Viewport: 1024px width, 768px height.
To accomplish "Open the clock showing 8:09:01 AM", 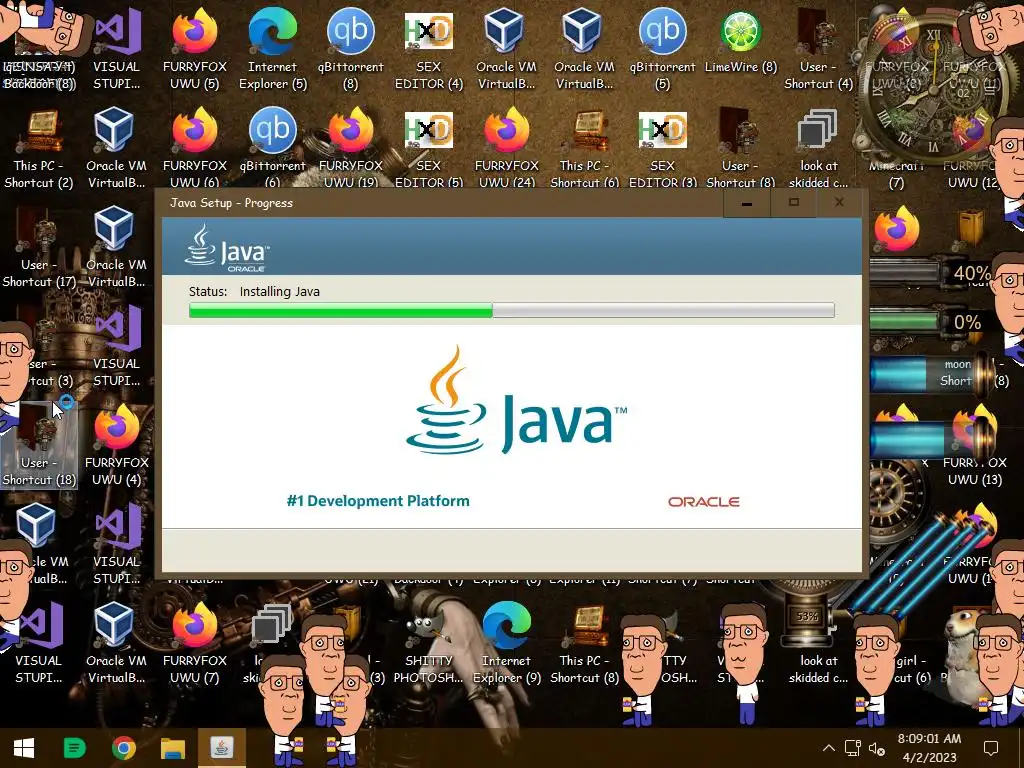I will click(929, 748).
